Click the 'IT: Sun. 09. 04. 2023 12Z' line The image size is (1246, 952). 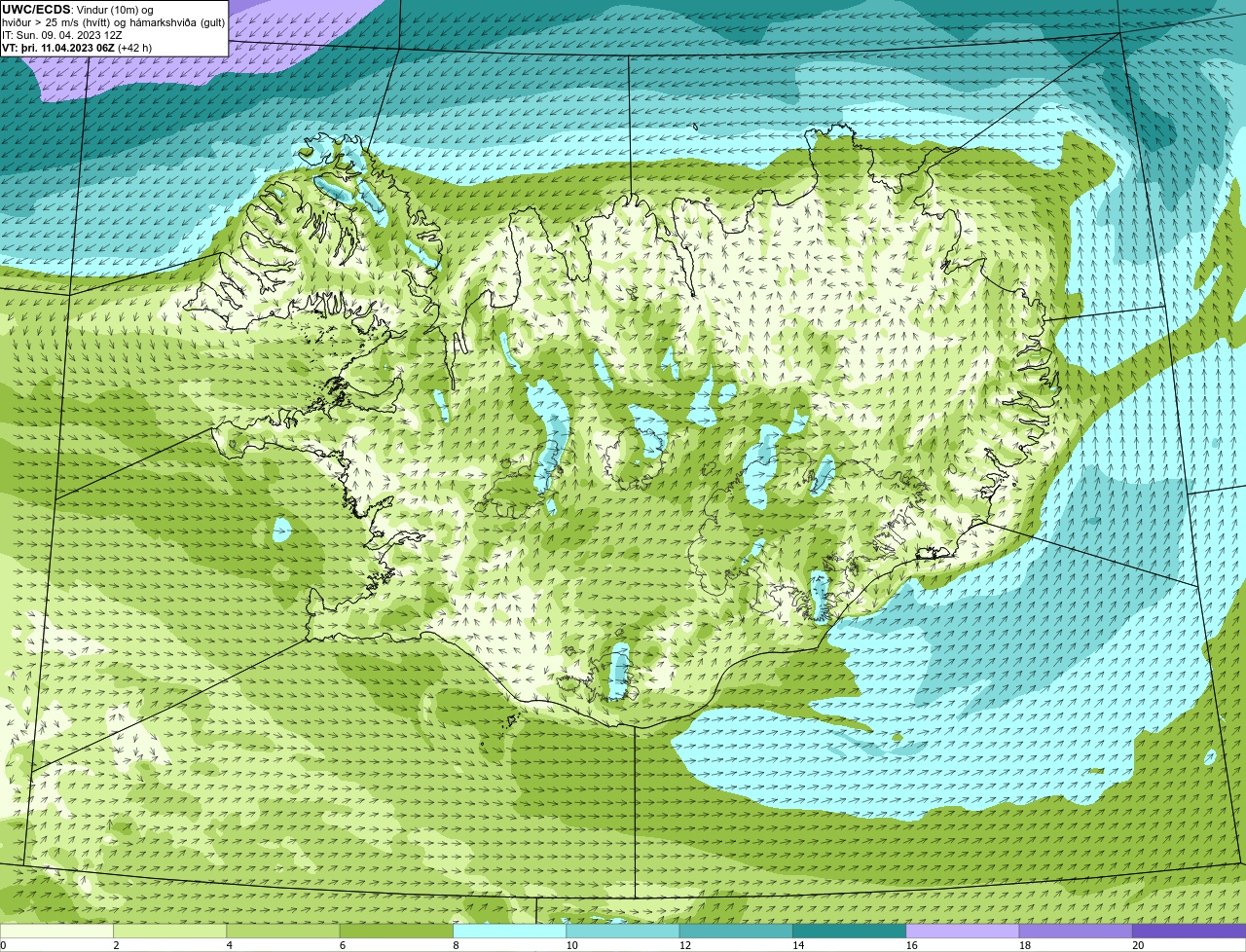click(x=62, y=35)
